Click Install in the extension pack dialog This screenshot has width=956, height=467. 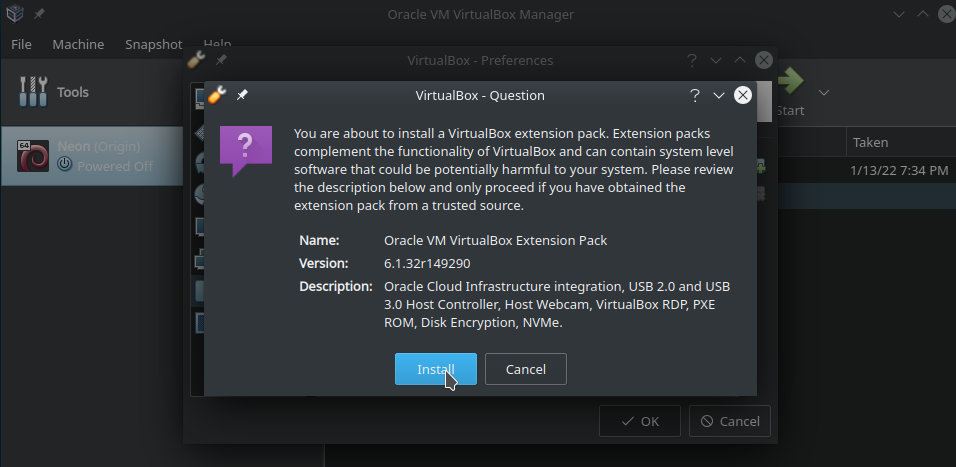click(435, 369)
